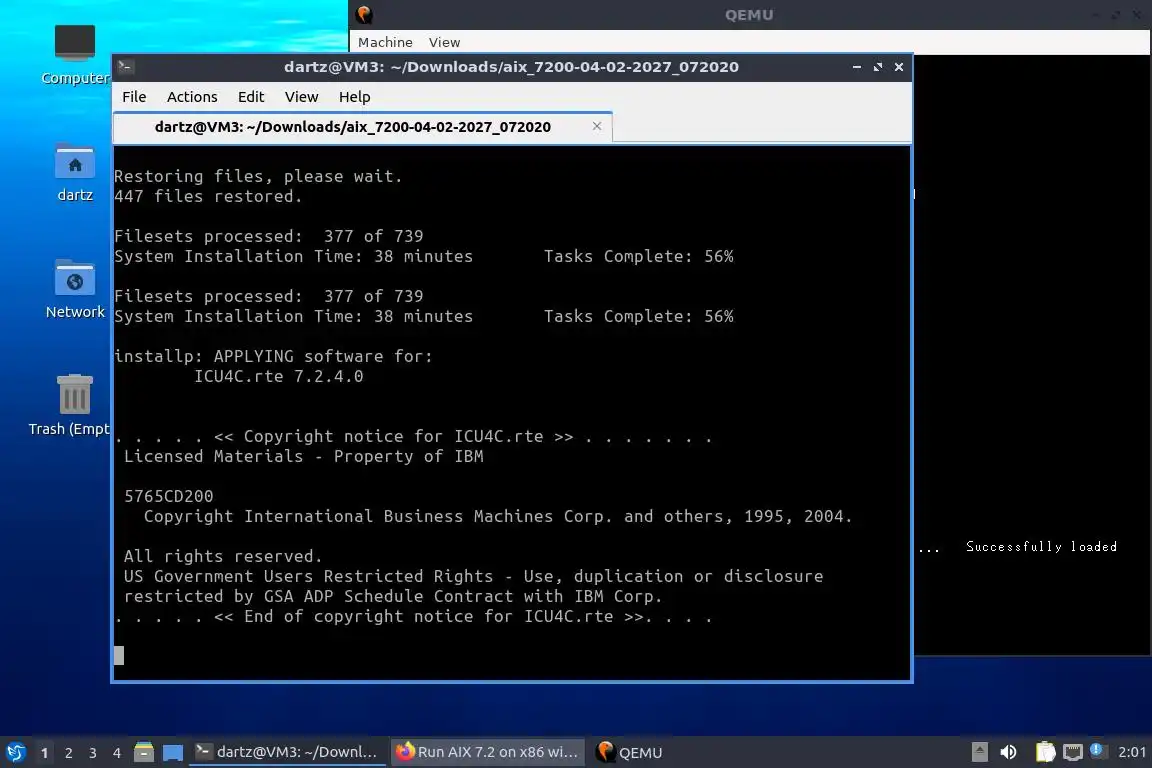This screenshot has width=1152, height=768.
Task: Switch to workspace 1
Action: pos(45,753)
